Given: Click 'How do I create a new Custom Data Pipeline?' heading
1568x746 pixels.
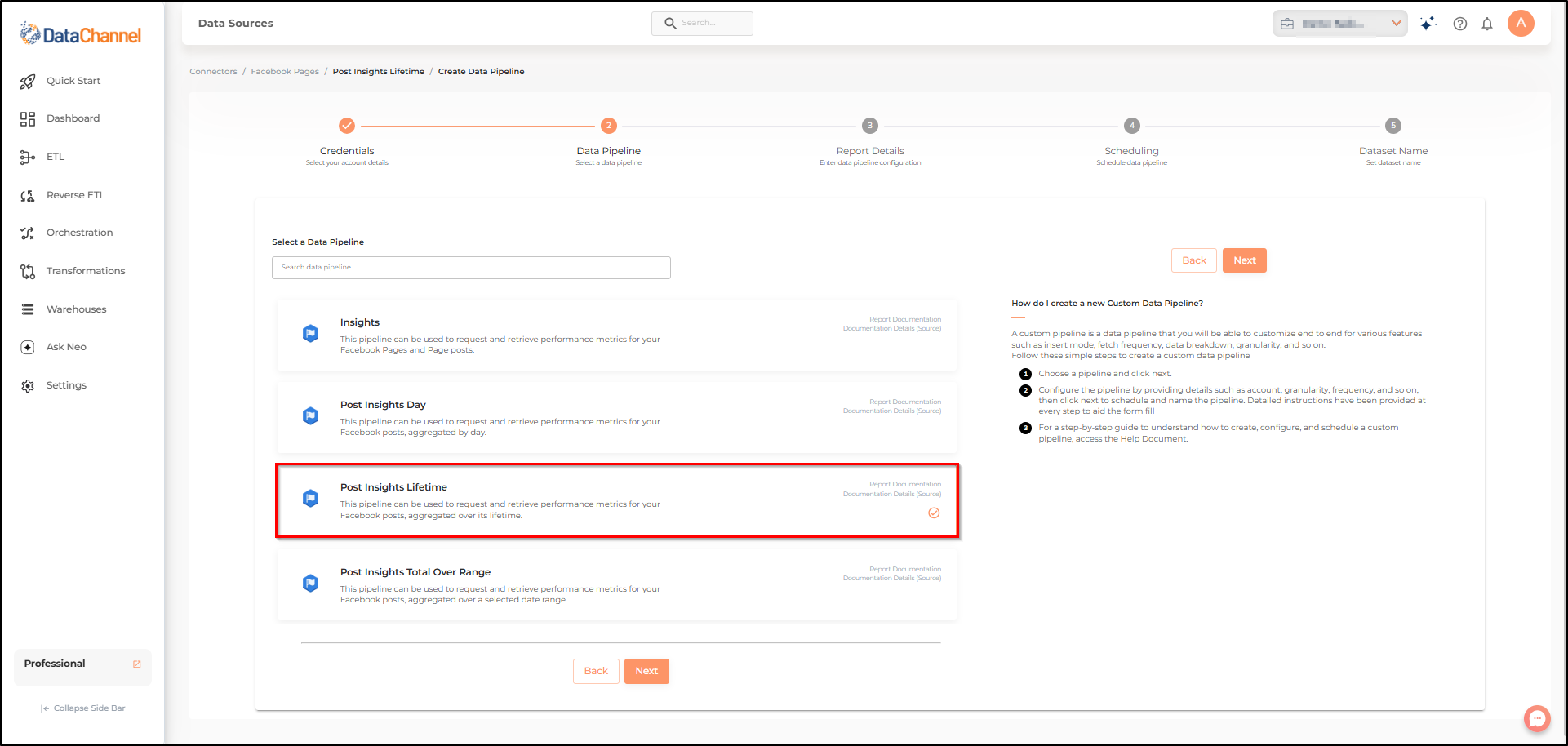Looking at the screenshot, I should [x=1107, y=304].
